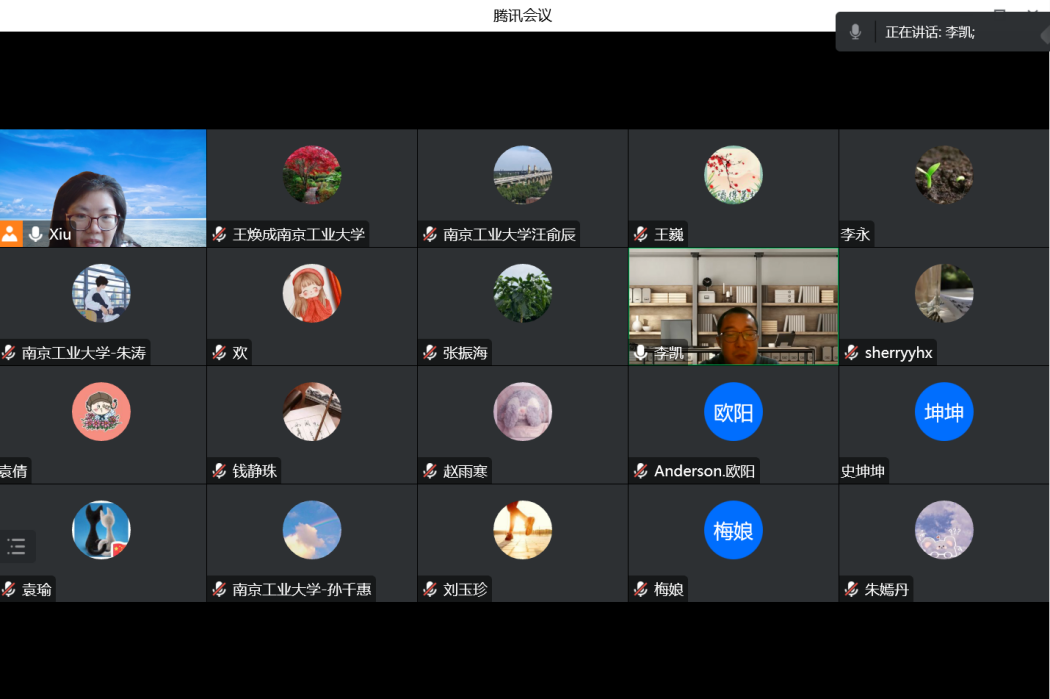Click the 正在讲话: 李凯 speaking indicator
This screenshot has height=699, width=1050.
pyautogui.click(x=929, y=32)
